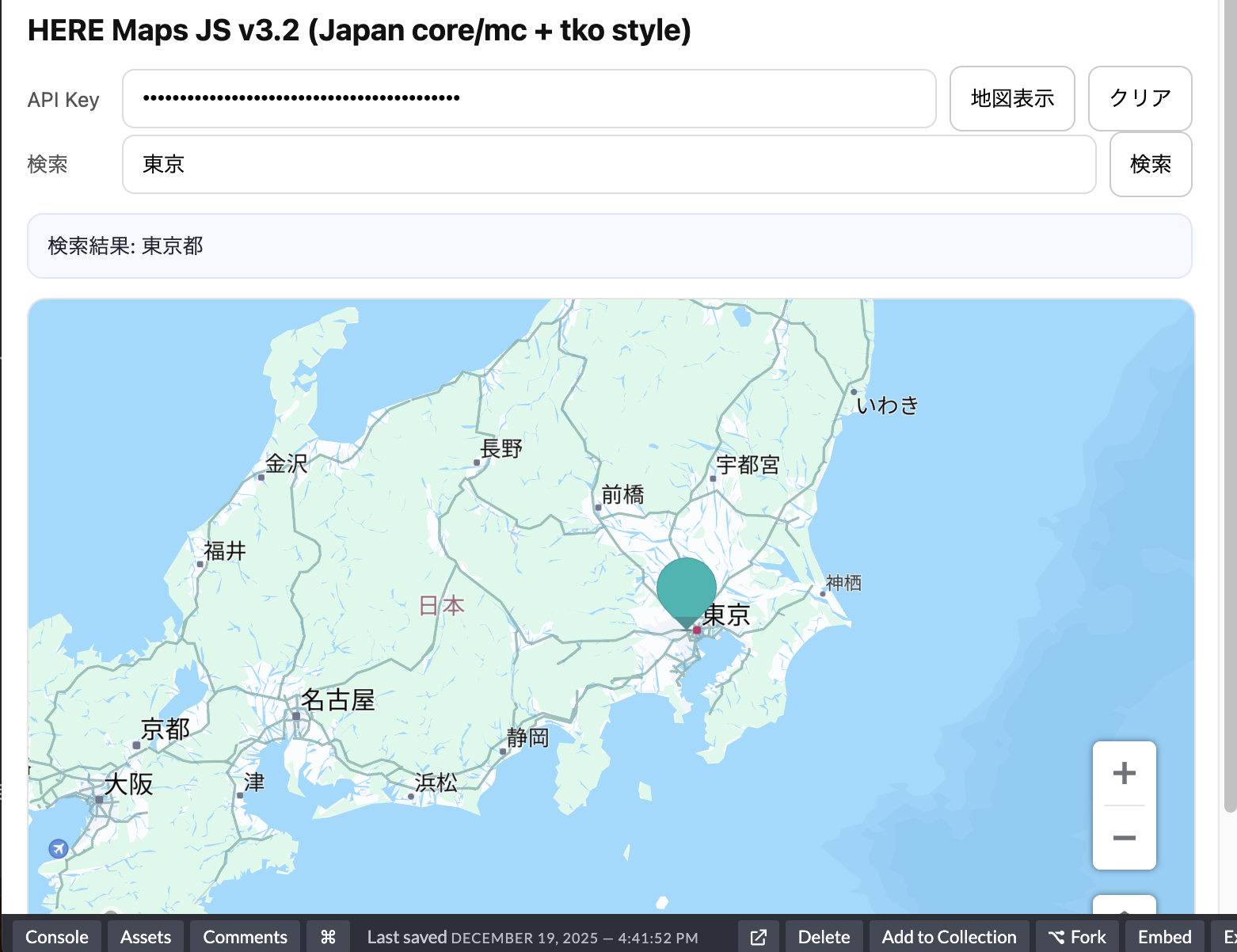
Task: Click Delete in the bottom bar
Action: pos(823,937)
